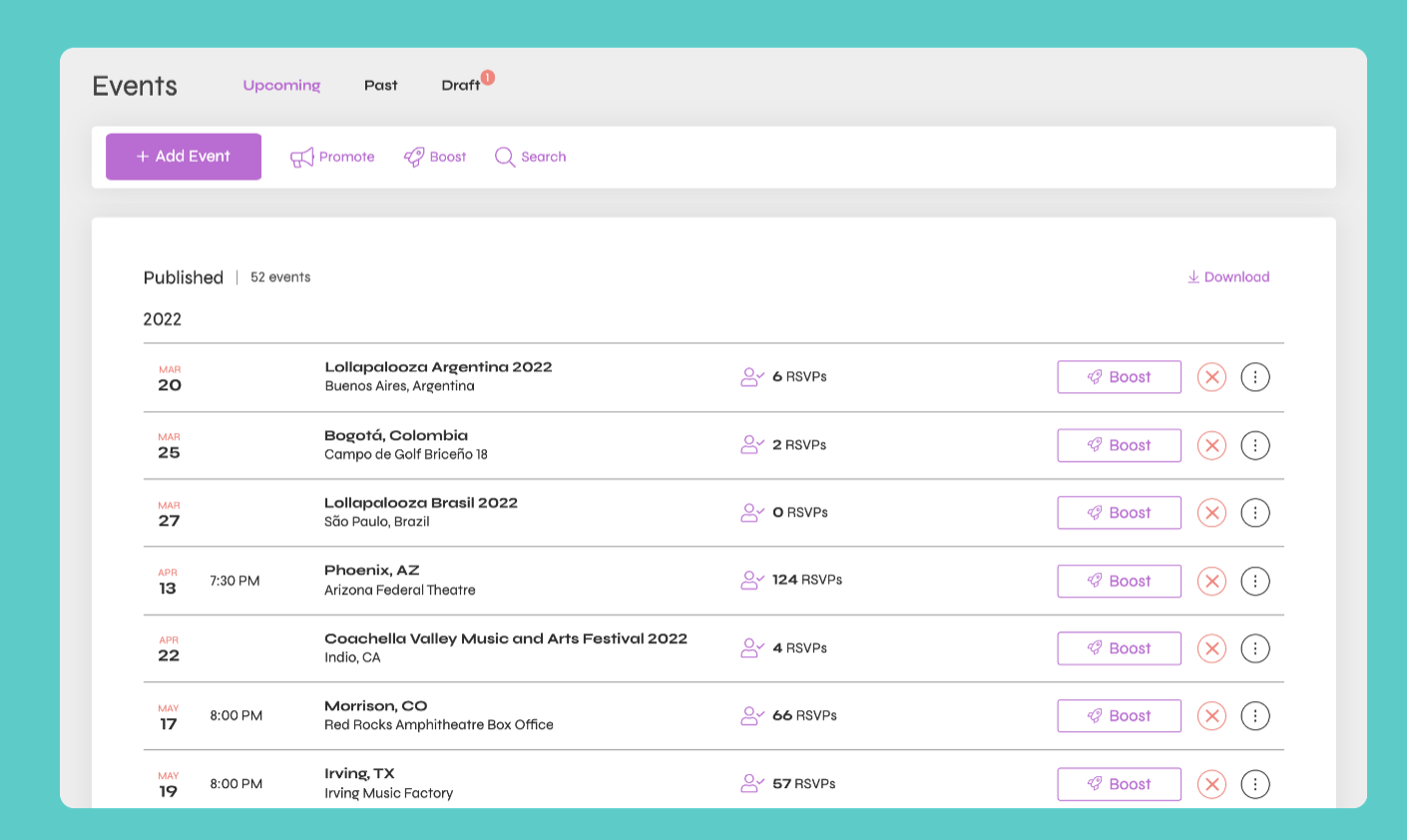The image size is (1407, 840).
Task: Show the three-dot menu for Morrison, CO
Action: tap(1255, 716)
